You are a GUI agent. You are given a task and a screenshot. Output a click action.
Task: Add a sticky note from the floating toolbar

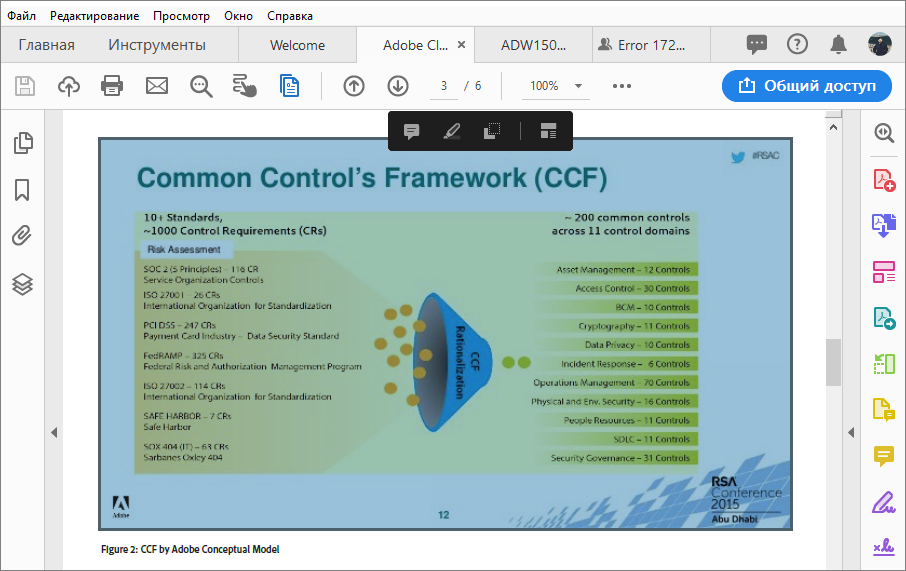coord(411,132)
